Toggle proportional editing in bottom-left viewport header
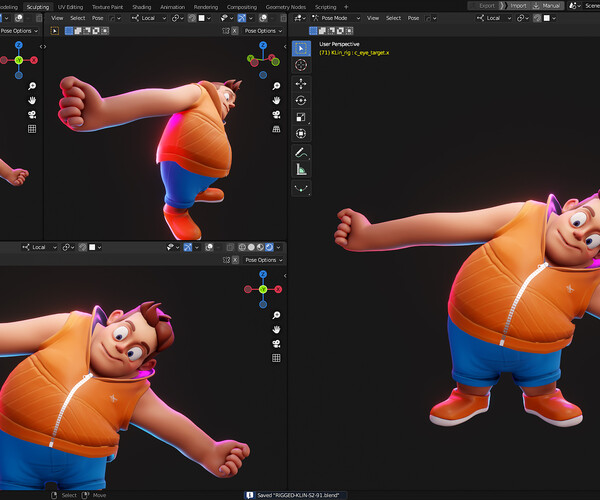The width and height of the screenshot is (600, 500). coord(83,247)
